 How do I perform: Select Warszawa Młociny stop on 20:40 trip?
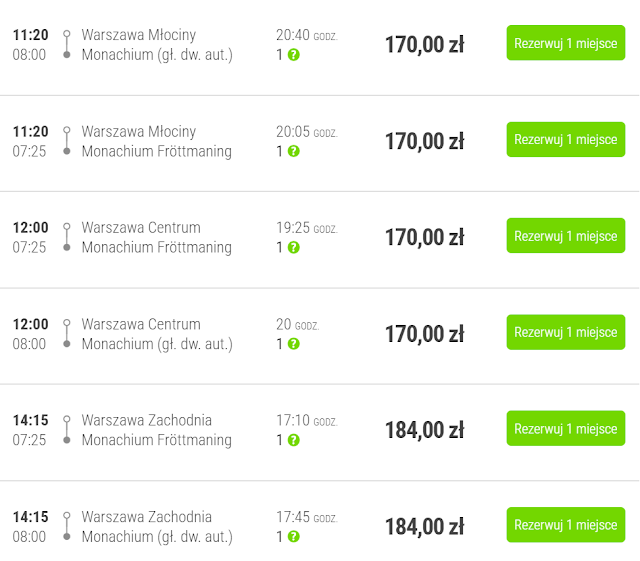click(x=139, y=35)
